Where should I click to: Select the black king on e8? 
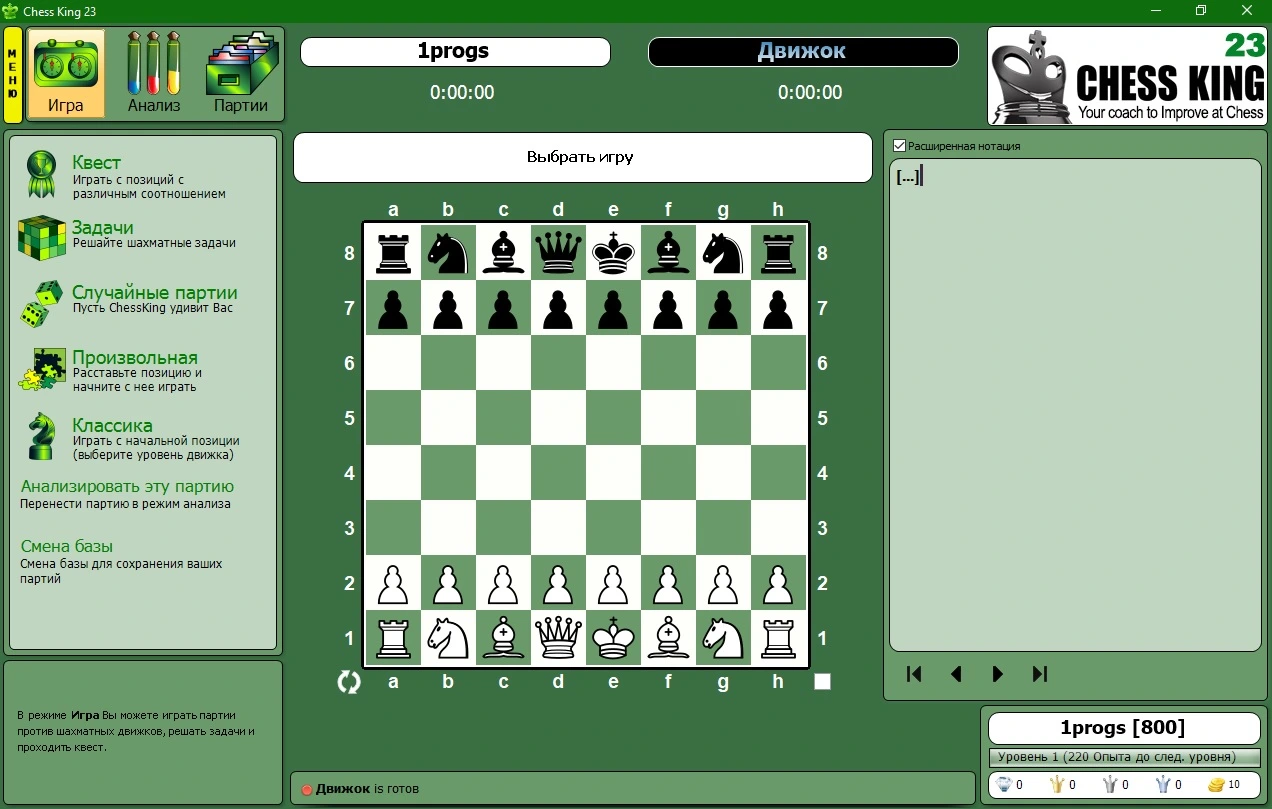613,253
